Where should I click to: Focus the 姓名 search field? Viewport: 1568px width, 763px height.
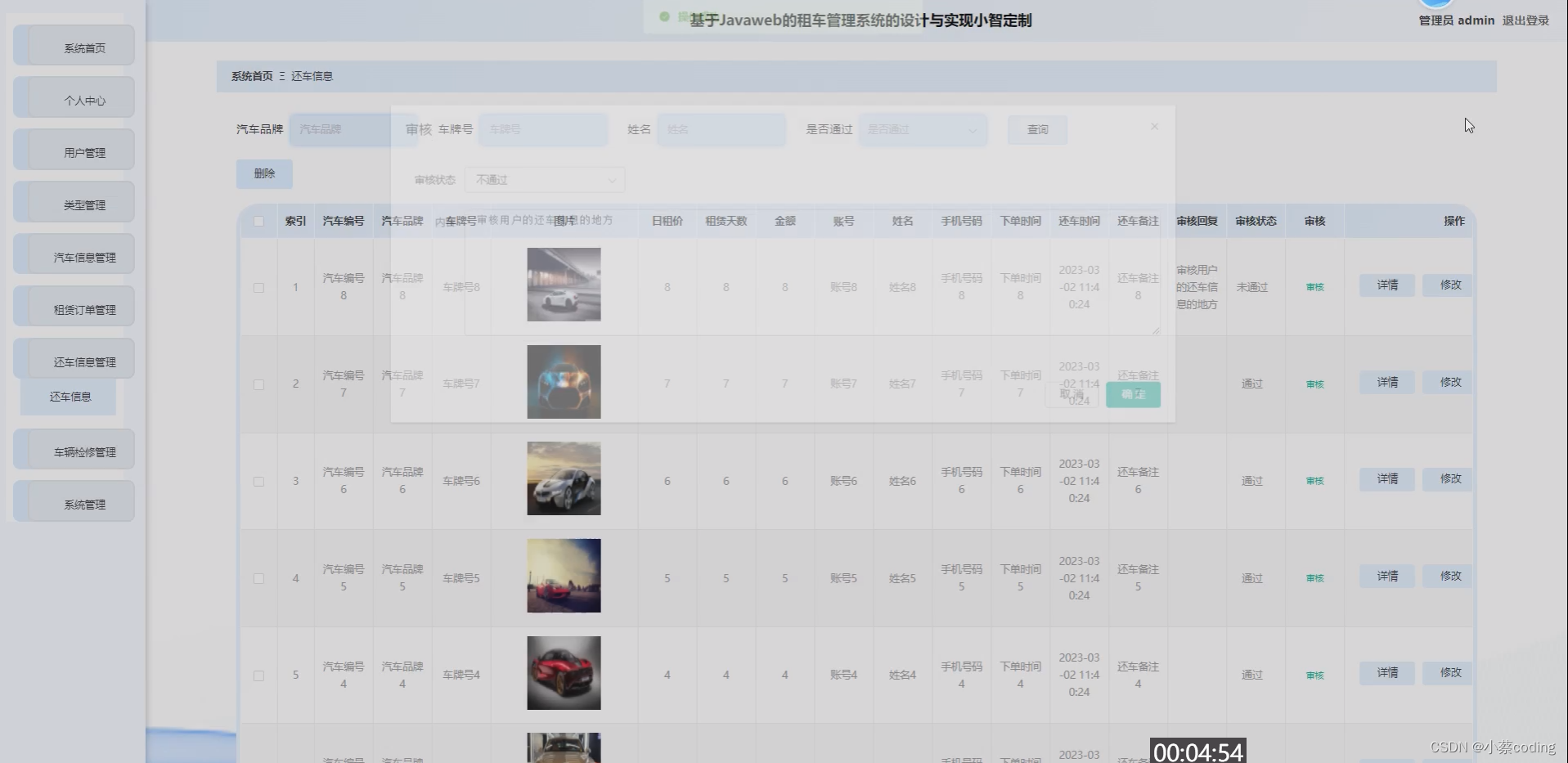(x=721, y=129)
